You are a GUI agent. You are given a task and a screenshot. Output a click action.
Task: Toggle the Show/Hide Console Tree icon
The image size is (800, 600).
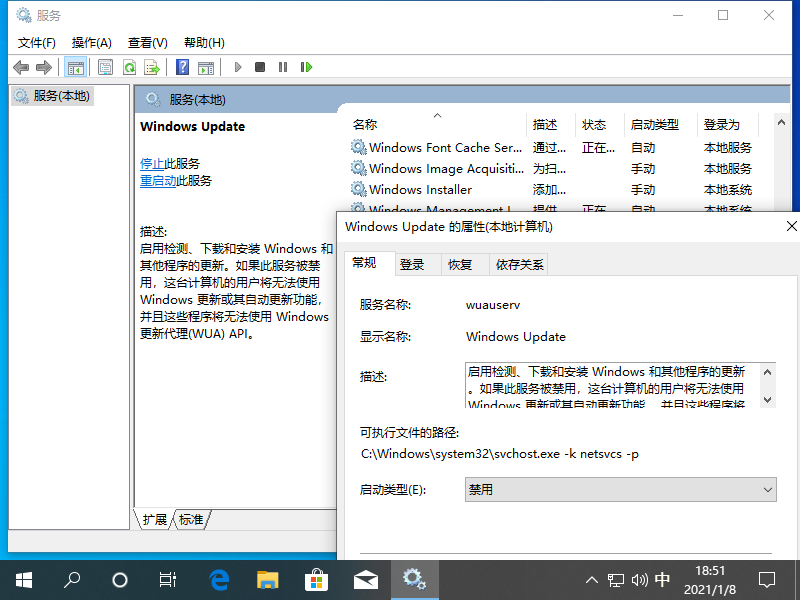(75, 67)
